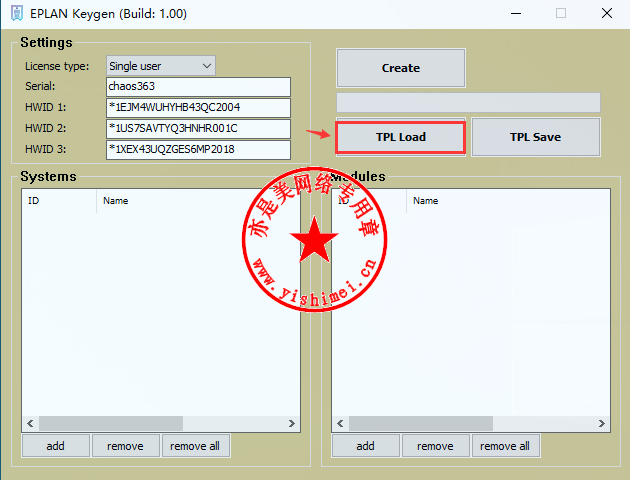The image size is (630, 480).
Task: Click Systems list left scroll arrow
Action: point(30,423)
